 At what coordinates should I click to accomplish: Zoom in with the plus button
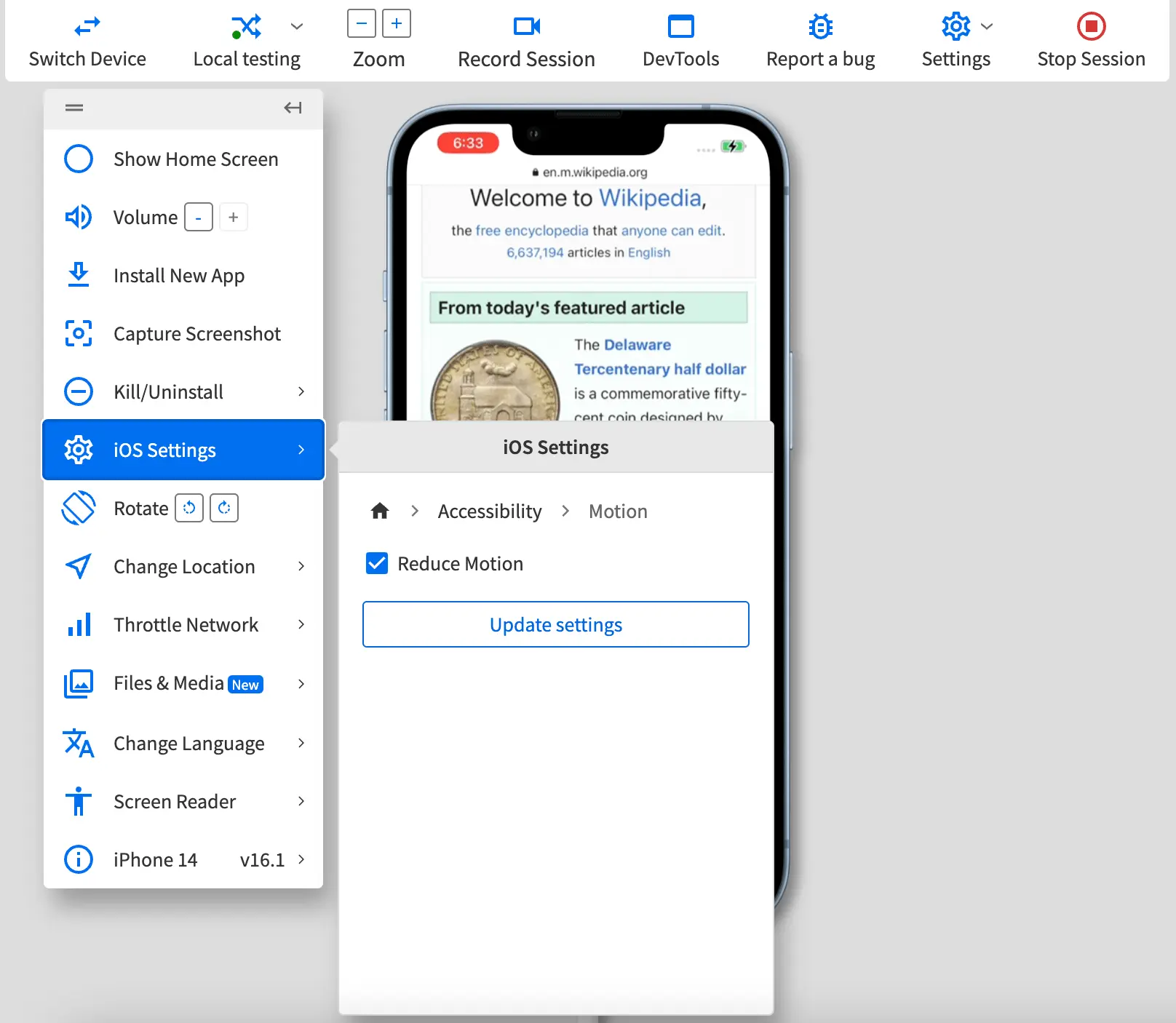397,23
